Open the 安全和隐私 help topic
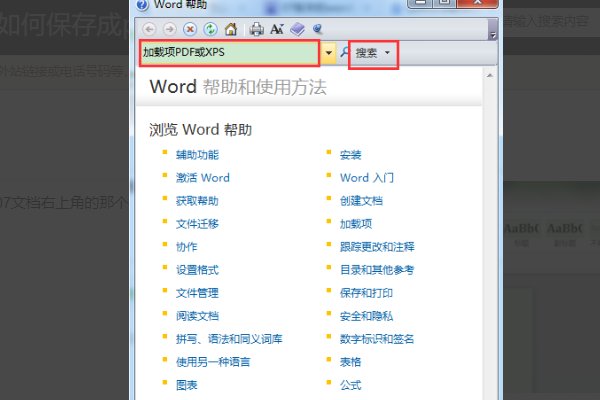600x400 pixels. click(366, 316)
